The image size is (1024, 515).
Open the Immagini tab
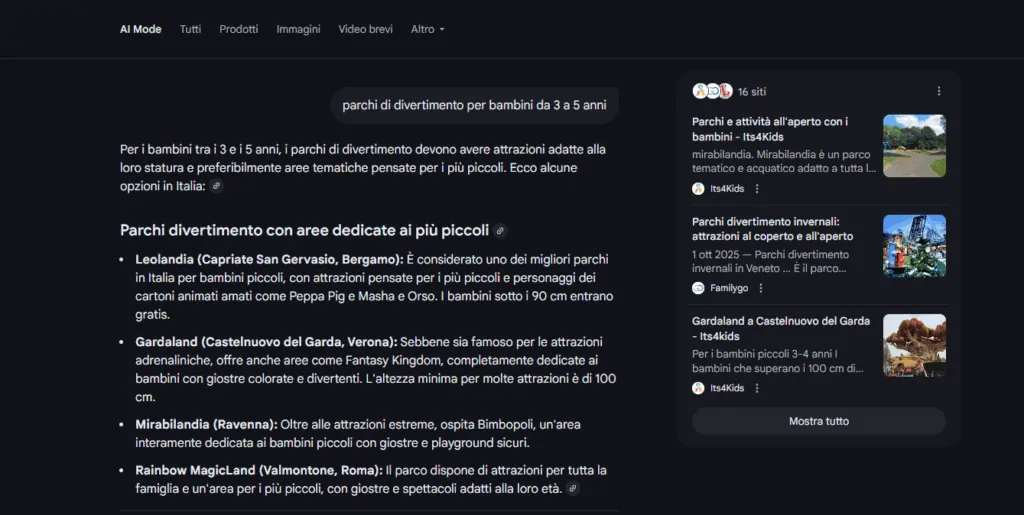click(x=298, y=29)
